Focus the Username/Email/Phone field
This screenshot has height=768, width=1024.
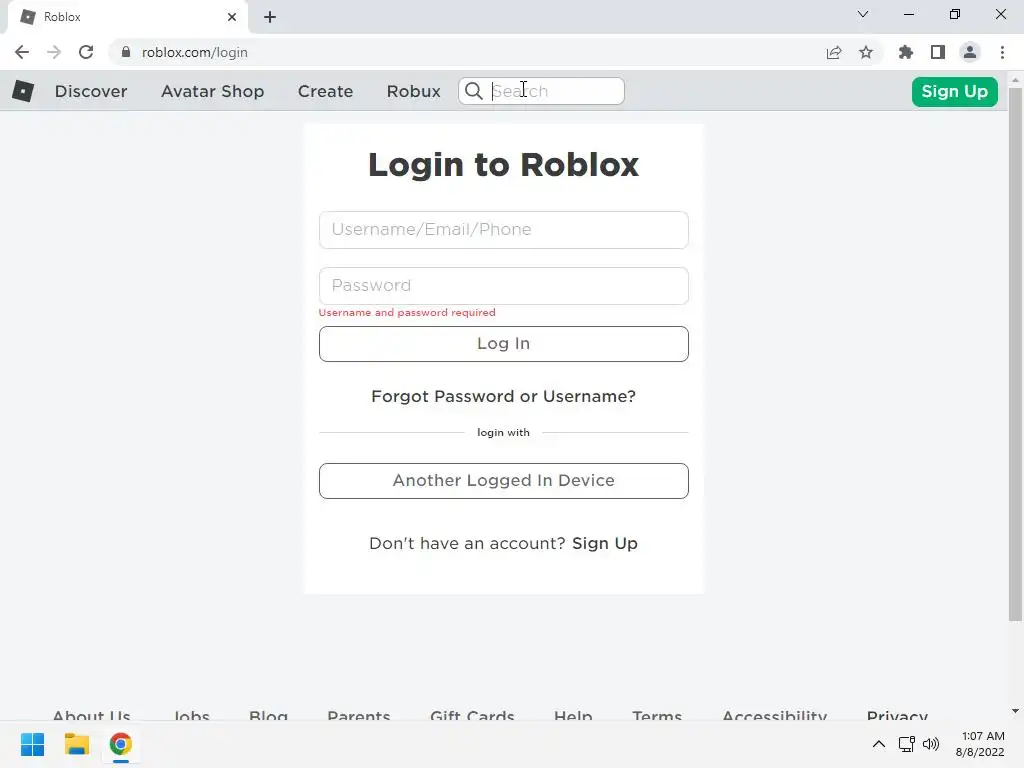click(504, 230)
